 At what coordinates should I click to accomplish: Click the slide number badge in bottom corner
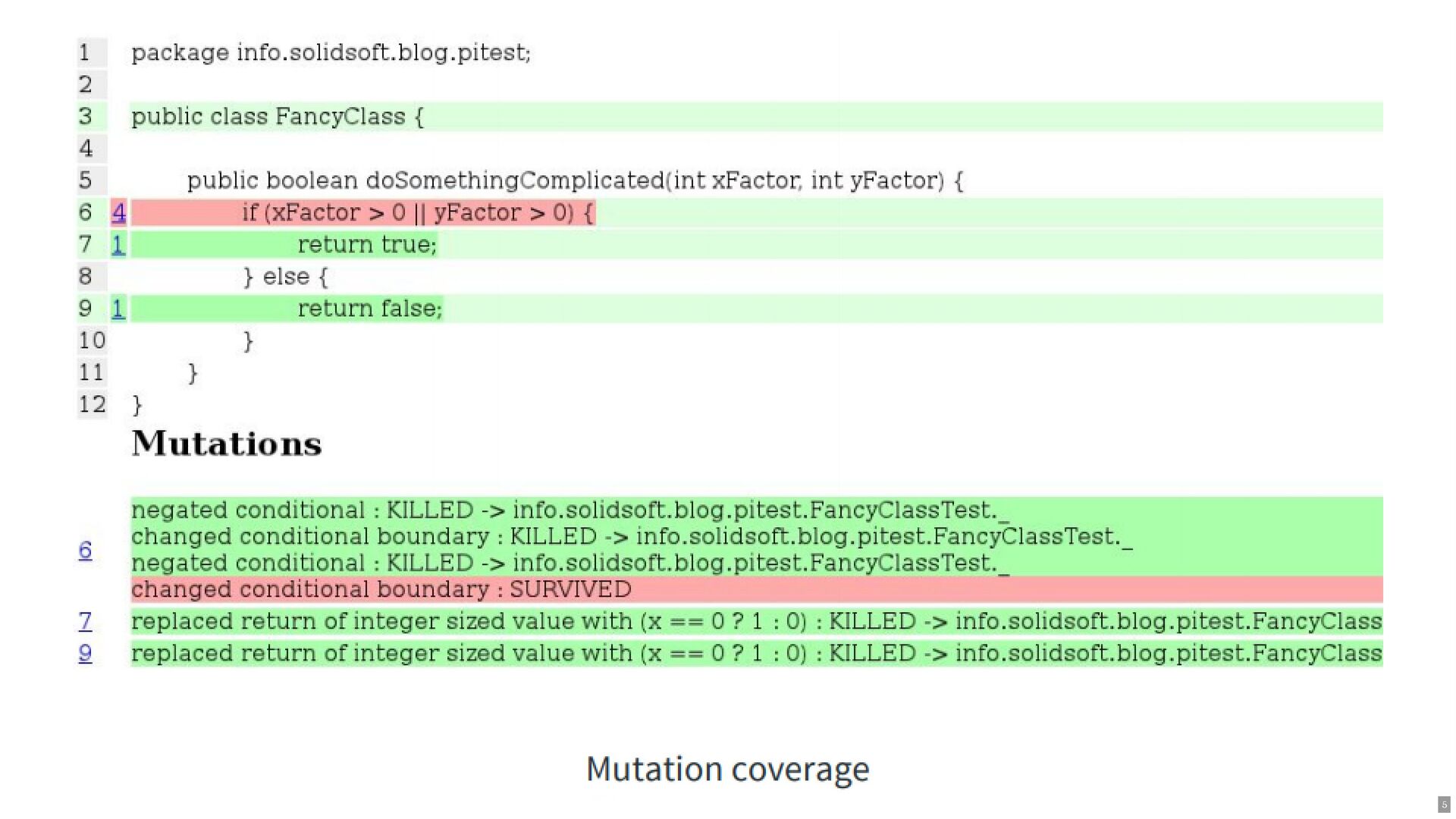[1444, 805]
